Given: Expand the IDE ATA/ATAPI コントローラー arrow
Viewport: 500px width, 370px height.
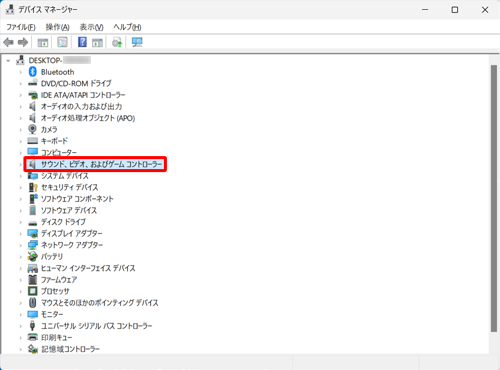Looking at the screenshot, I should point(21,95).
